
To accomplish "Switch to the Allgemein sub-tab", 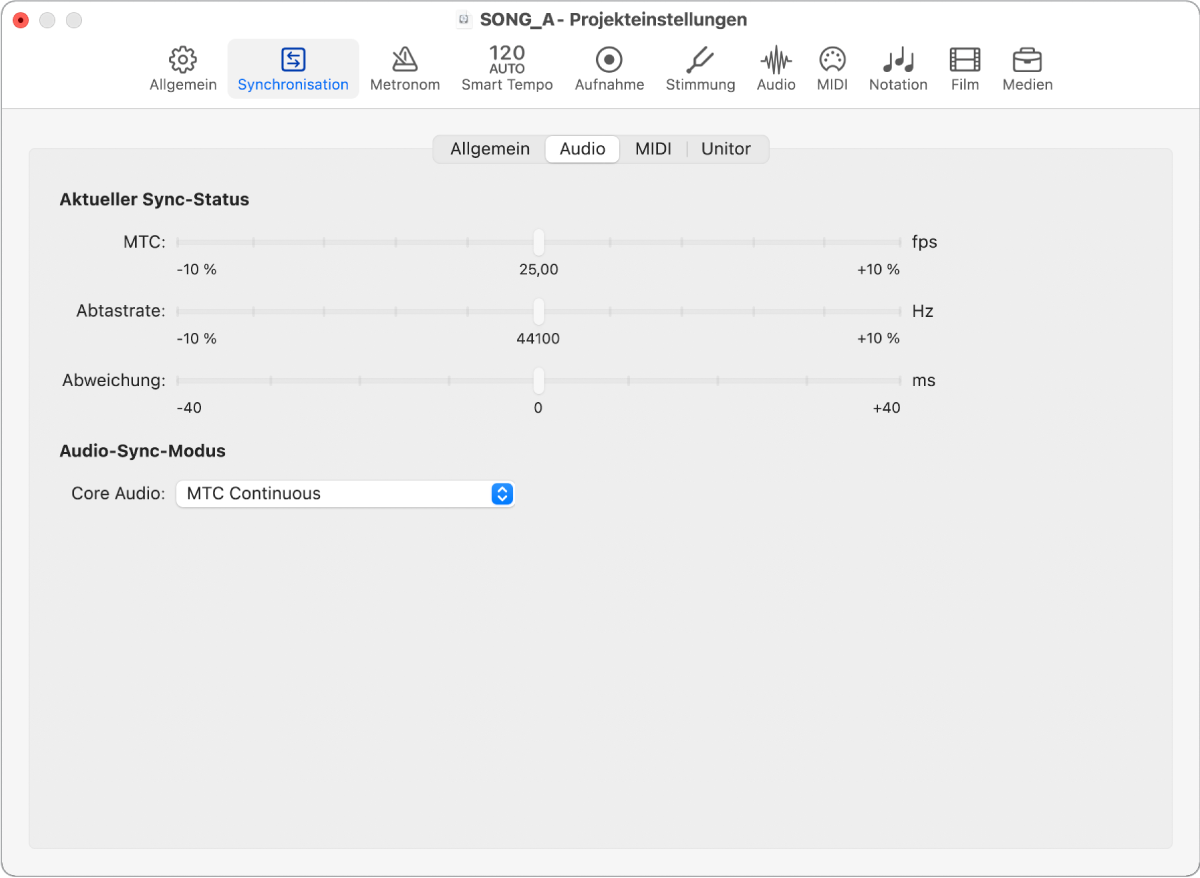I will pyautogui.click(x=490, y=149).
